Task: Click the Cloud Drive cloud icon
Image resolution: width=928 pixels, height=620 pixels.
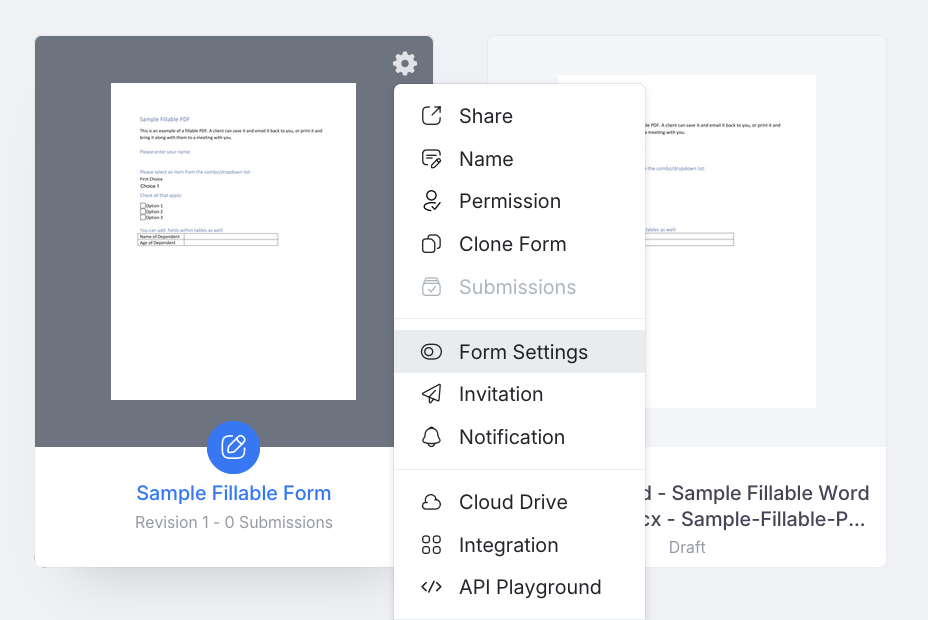Action: tap(431, 502)
